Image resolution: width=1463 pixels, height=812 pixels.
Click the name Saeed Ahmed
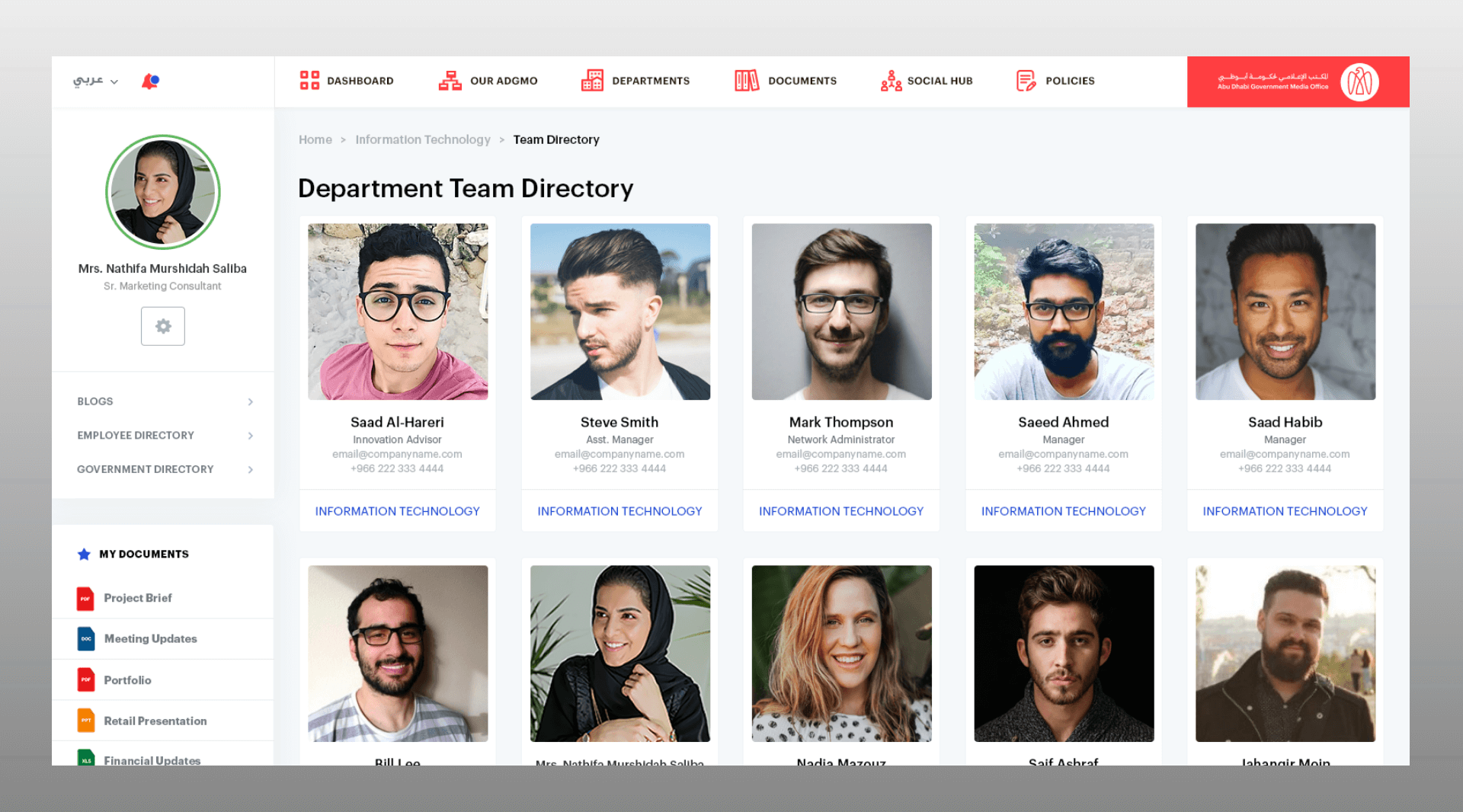1064,422
